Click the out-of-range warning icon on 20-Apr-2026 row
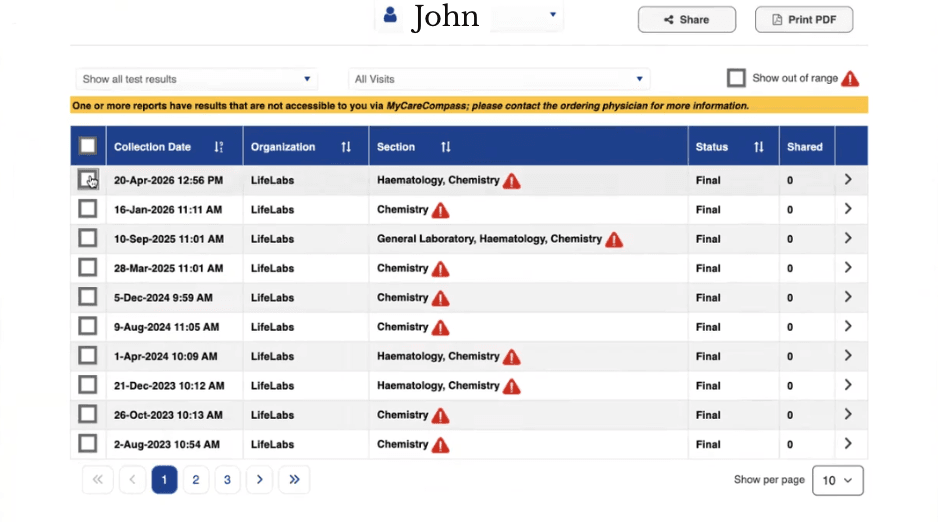Screen dimensions: 938x522 coord(511,181)
